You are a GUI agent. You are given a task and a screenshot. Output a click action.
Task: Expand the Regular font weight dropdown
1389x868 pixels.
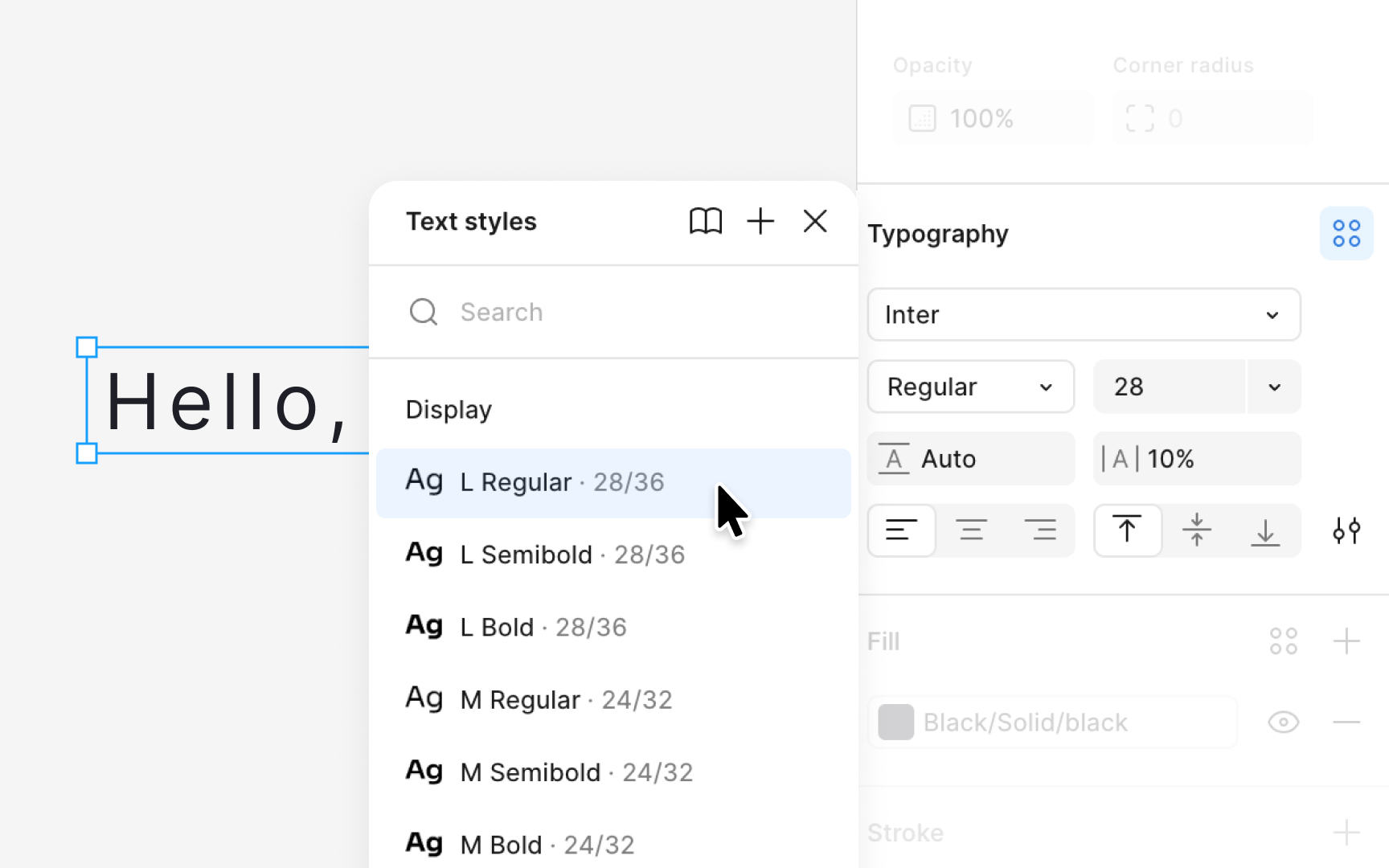(971, 387)
